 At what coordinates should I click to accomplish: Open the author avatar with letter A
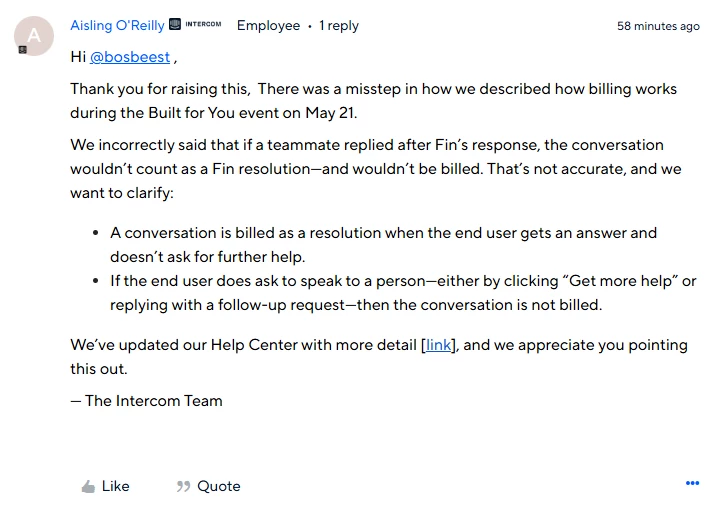tap(34, 36)
